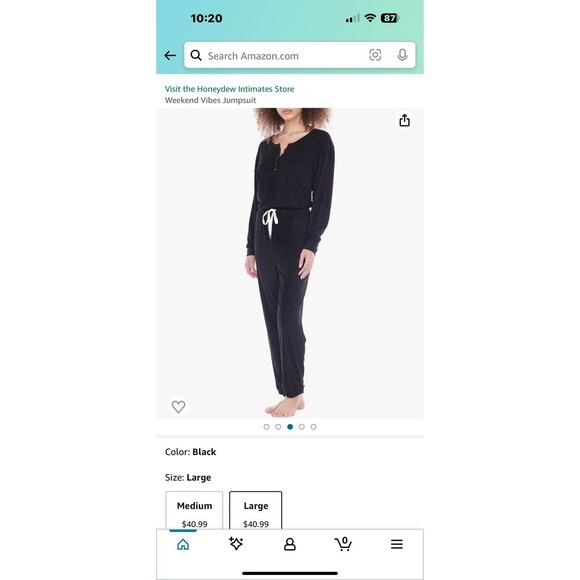Open the sparkle AI assistant tab
The width and height of the screenshot is (580, 580).
coord(236,543)
